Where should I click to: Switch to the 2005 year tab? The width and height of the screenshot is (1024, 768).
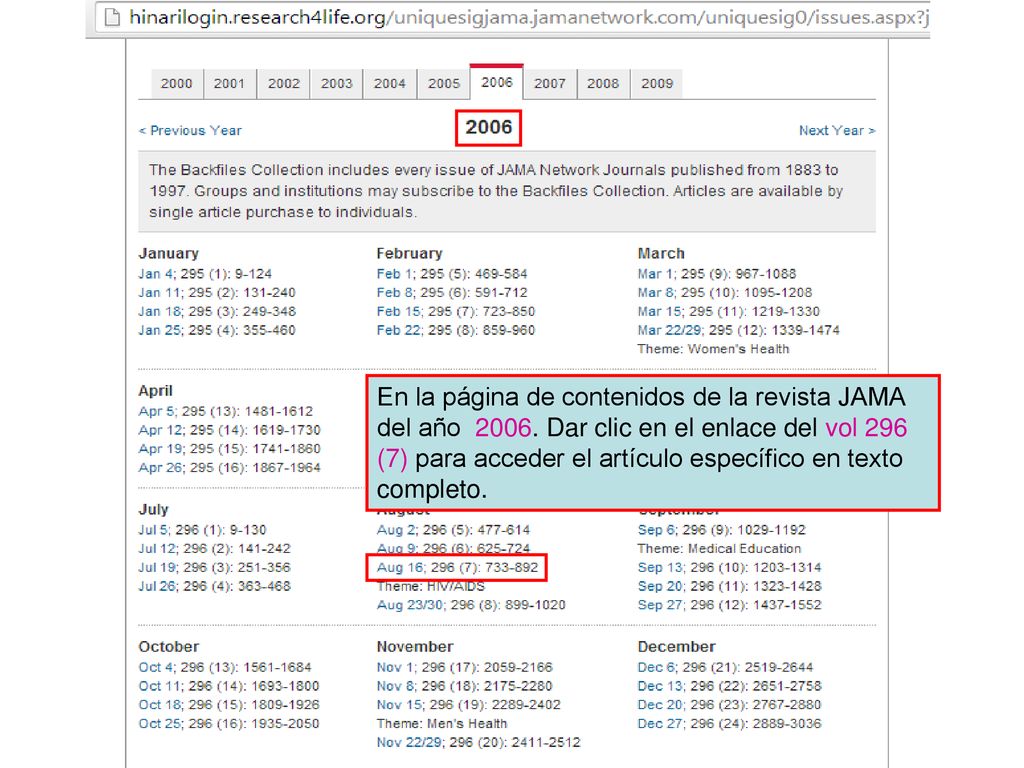[444, 84]
